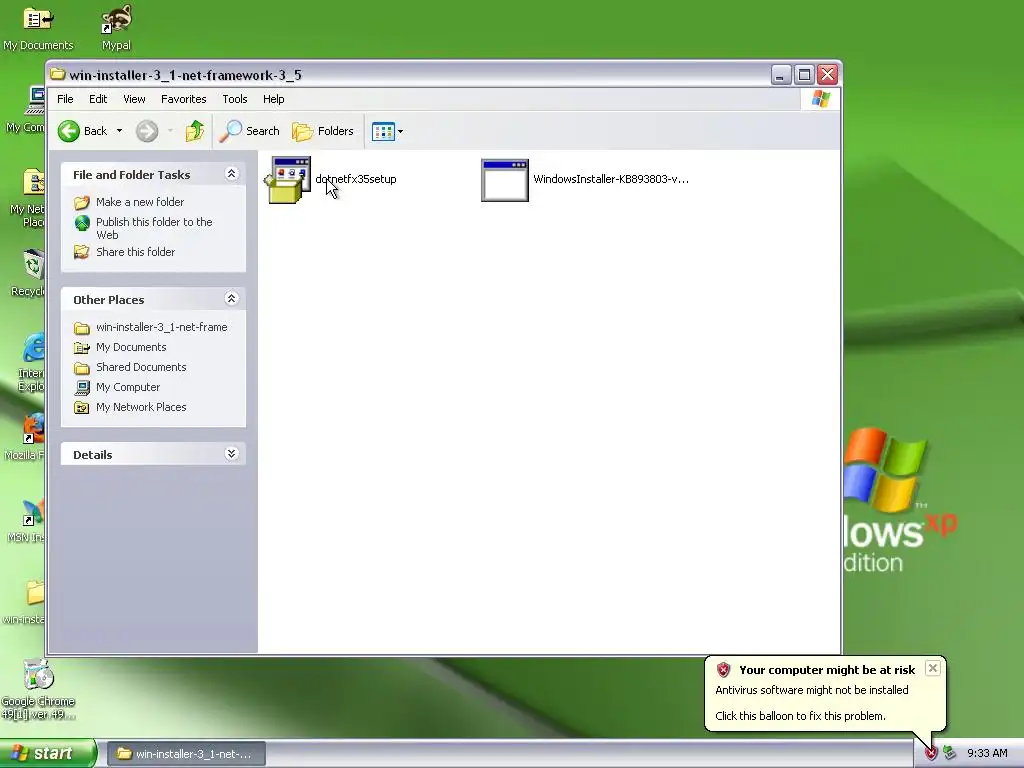The image size is (1024, 768).
Task: Click Share this folder
Action: pyautogui.click(x=135, y=252)
